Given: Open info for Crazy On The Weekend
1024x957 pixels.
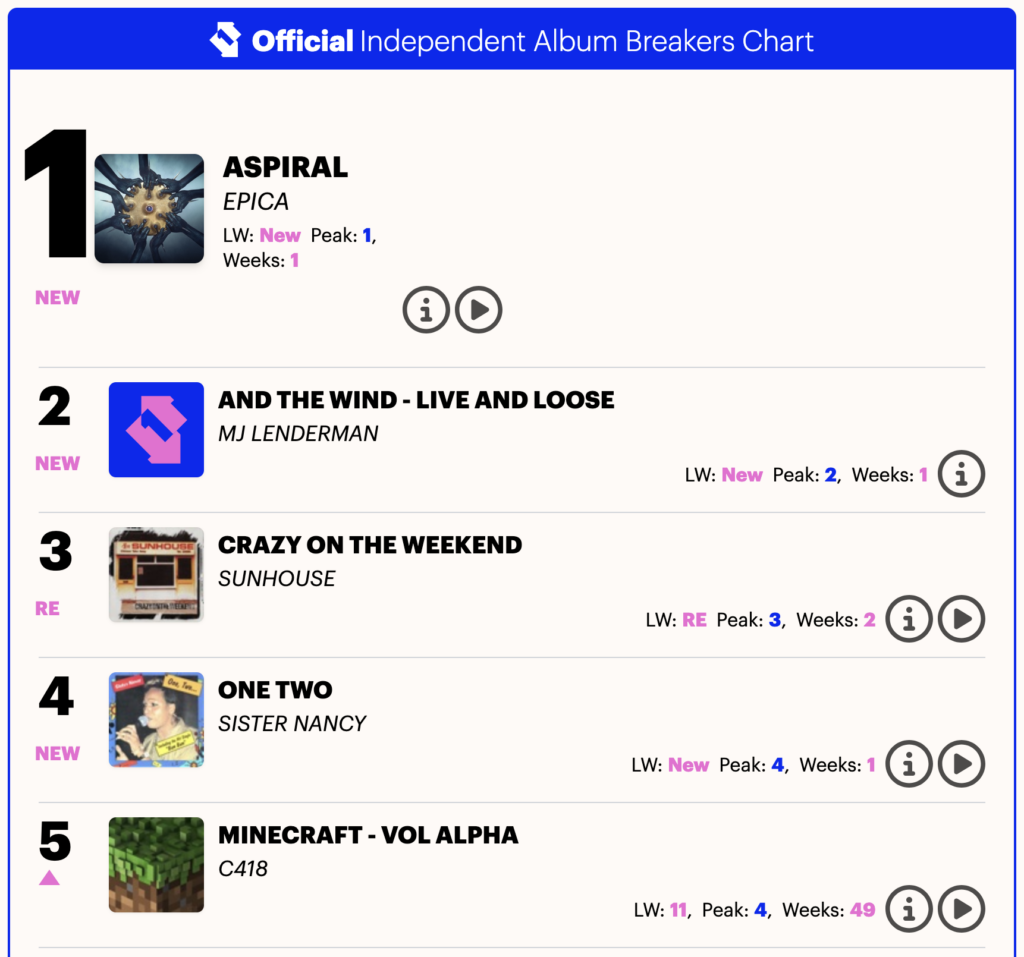Looking at the screenshot, I should click(x=909, y=620).
